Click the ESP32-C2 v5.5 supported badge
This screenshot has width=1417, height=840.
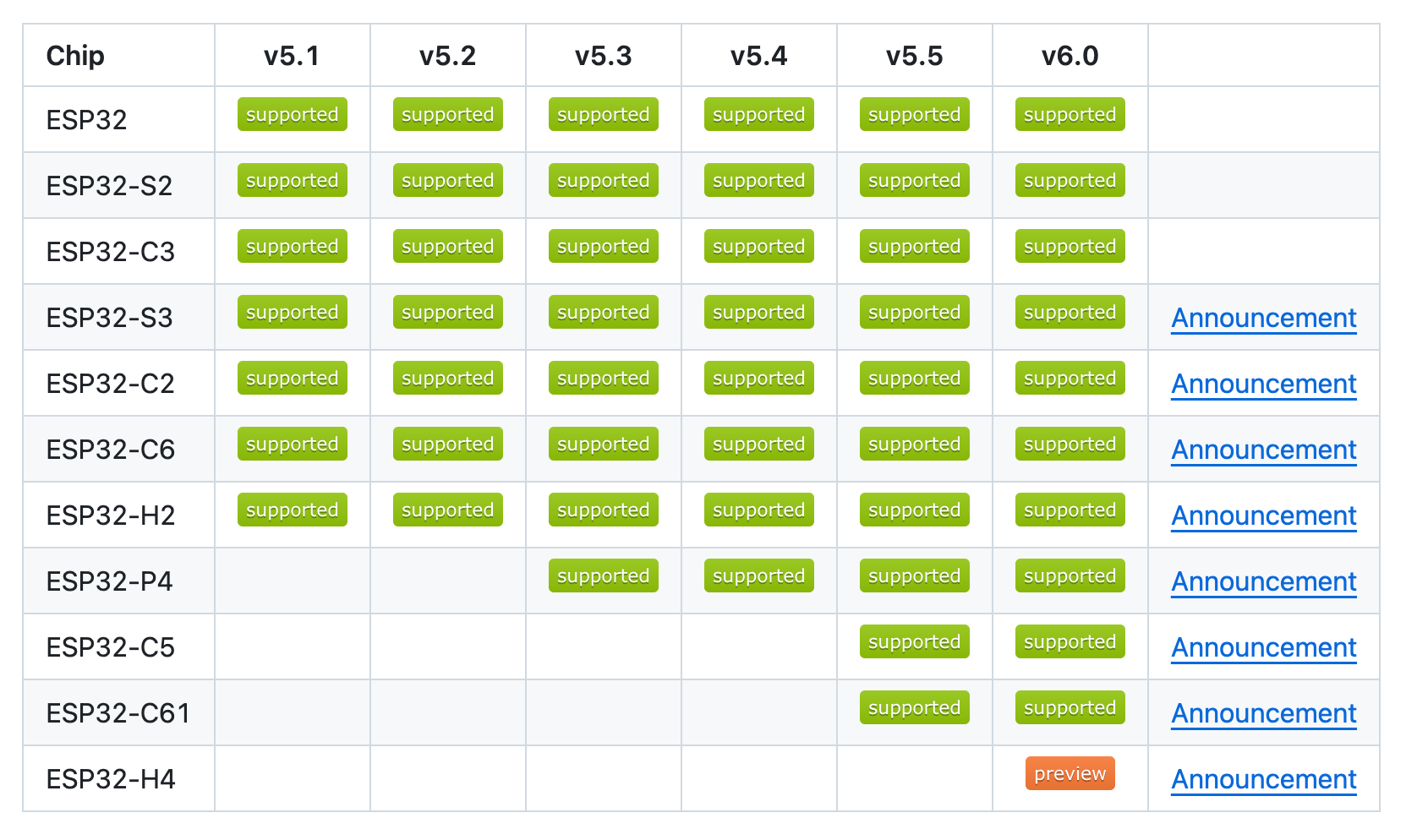pos(915,378)
